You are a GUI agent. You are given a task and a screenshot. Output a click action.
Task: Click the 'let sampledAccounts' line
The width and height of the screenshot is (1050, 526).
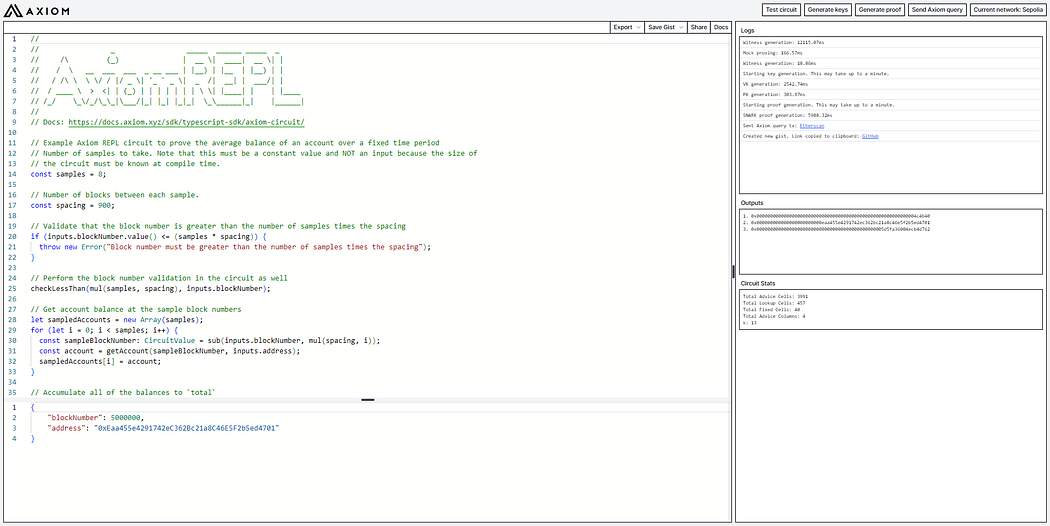tap(117, 320)
